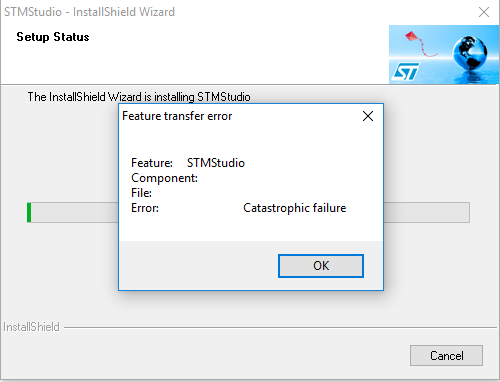This screenshot has width=500, height=382.
Task: Close the Feature transfer error dialog
Action: tap(368, 116)
